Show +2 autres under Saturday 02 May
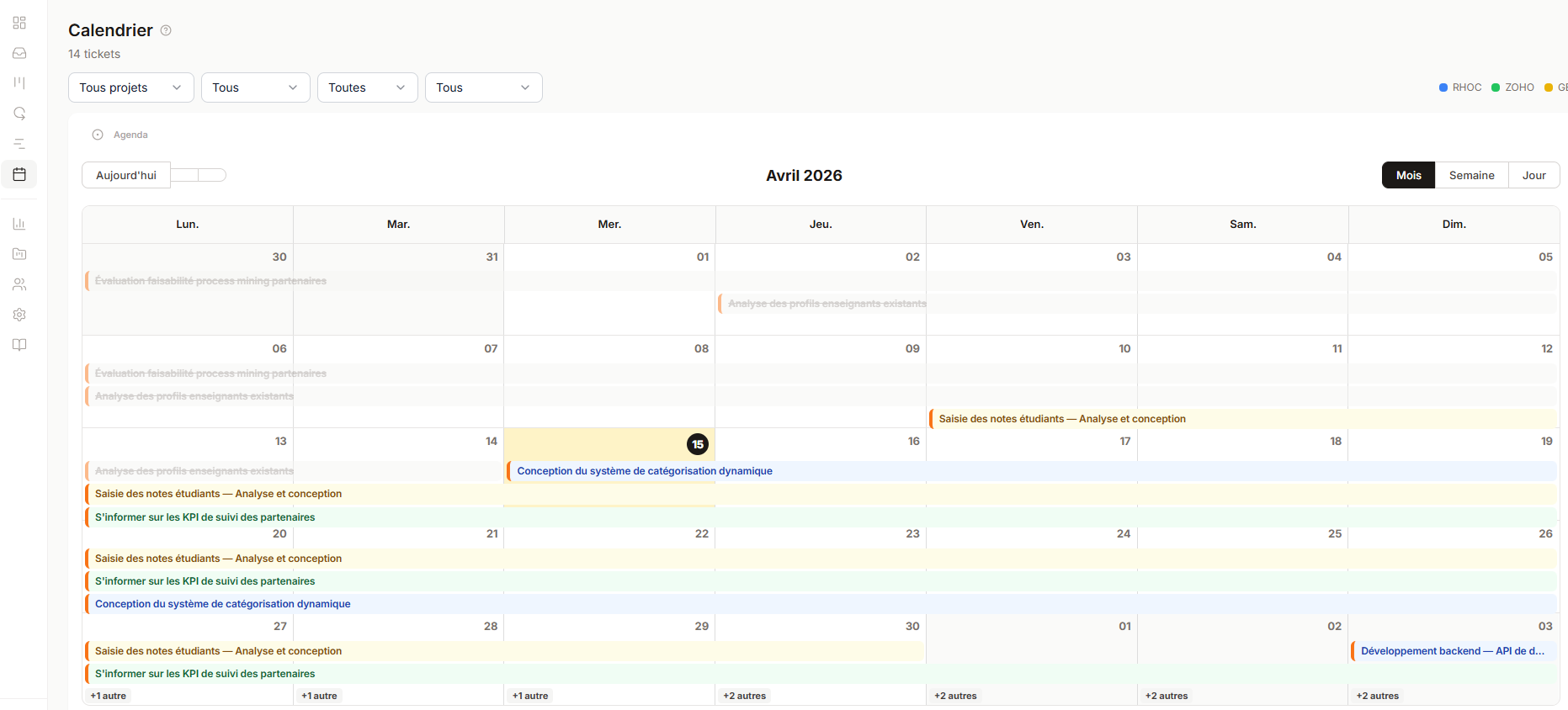Image resolution: width=1568 pixels, height=710 pixels. (x=1167, y=696)
